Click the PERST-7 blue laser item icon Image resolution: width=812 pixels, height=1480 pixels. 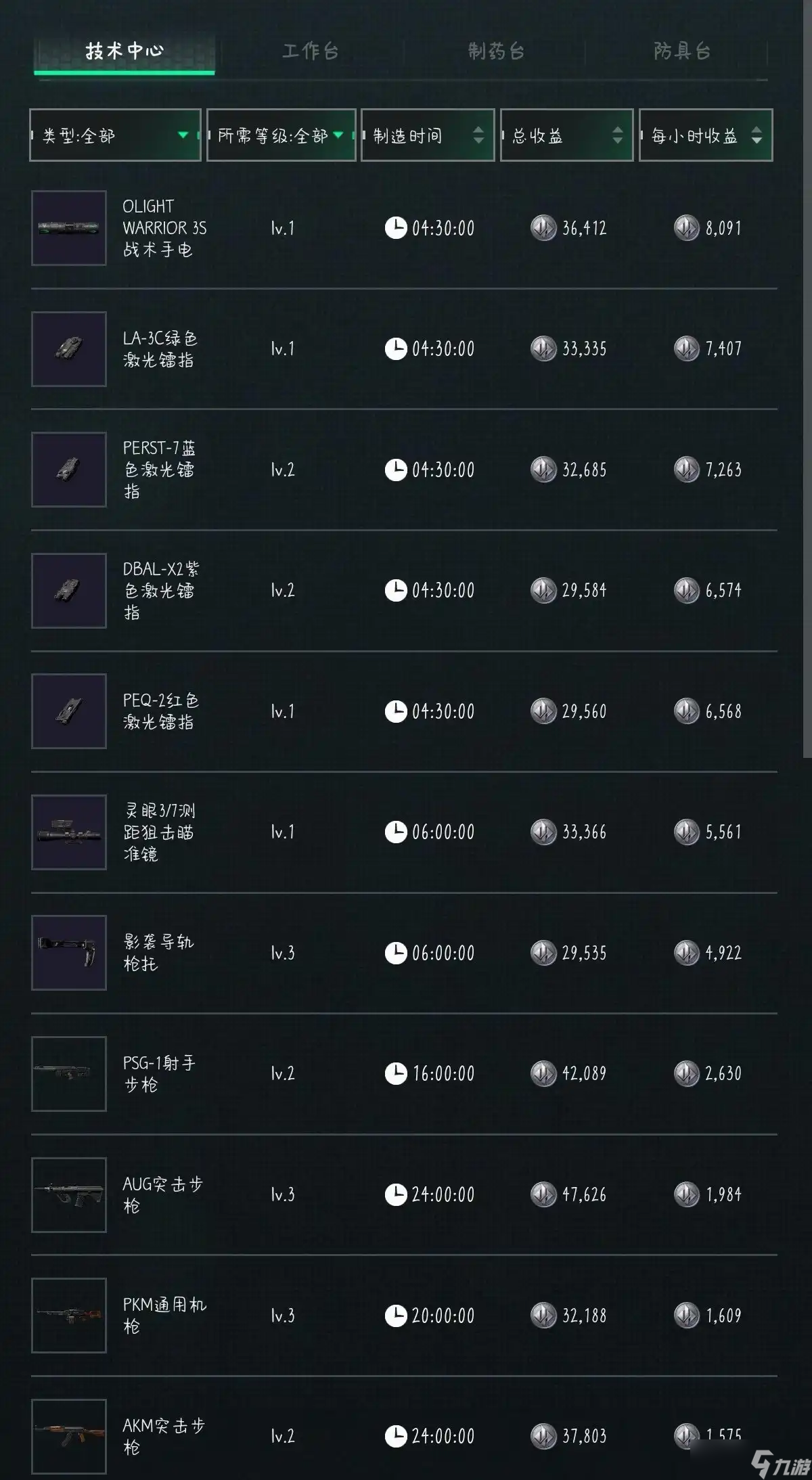[69, 470]
